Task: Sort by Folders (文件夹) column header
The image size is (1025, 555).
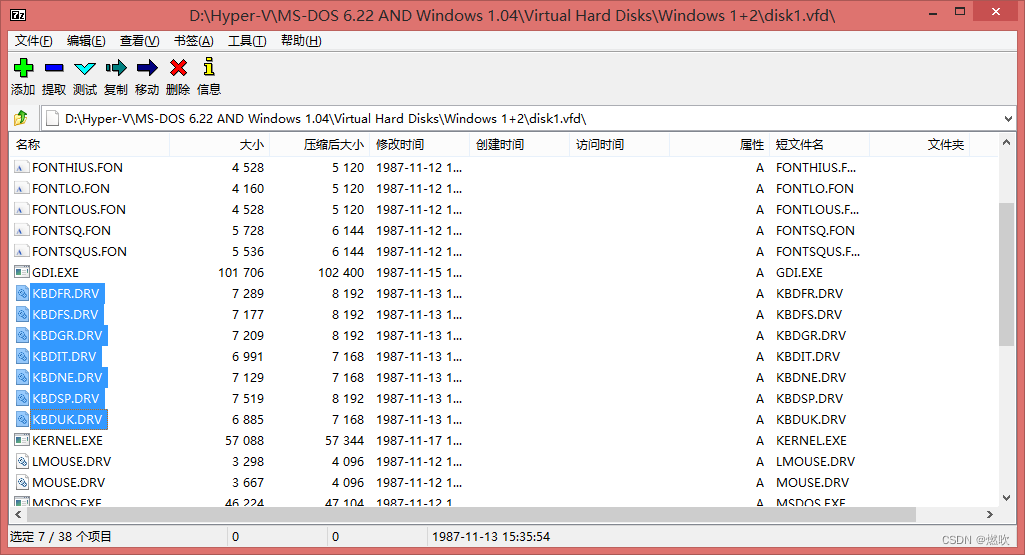Action: click(x=920, y=144)
